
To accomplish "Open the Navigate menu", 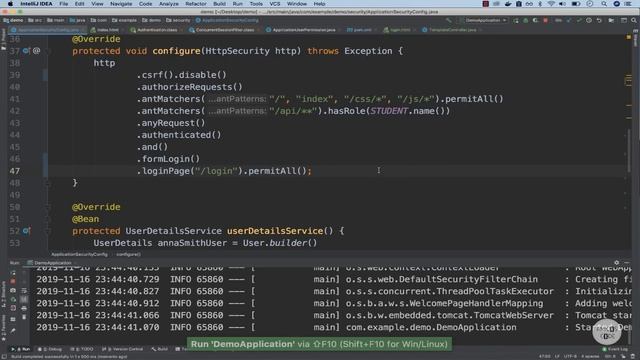I will click(x=121, y=4).
